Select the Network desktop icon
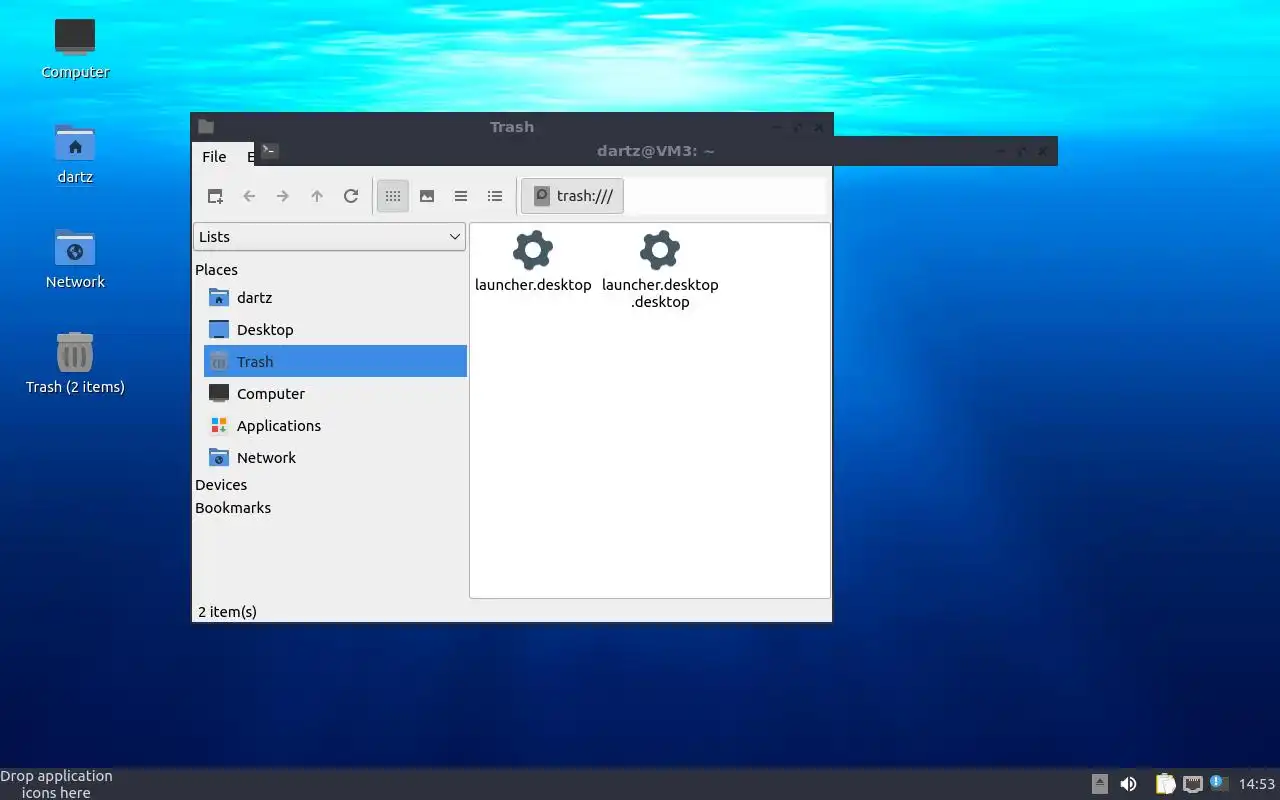This screenshot has height=800, width=1280. coord(75,258)
